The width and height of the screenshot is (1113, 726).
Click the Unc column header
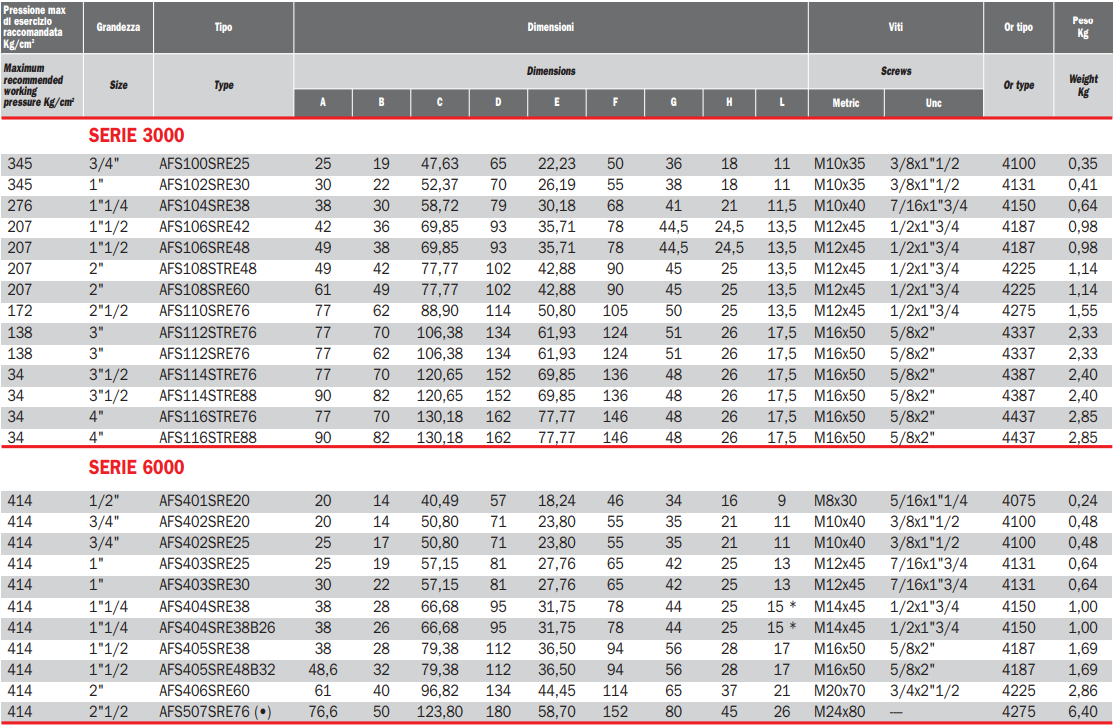click(x=933, y=103)
